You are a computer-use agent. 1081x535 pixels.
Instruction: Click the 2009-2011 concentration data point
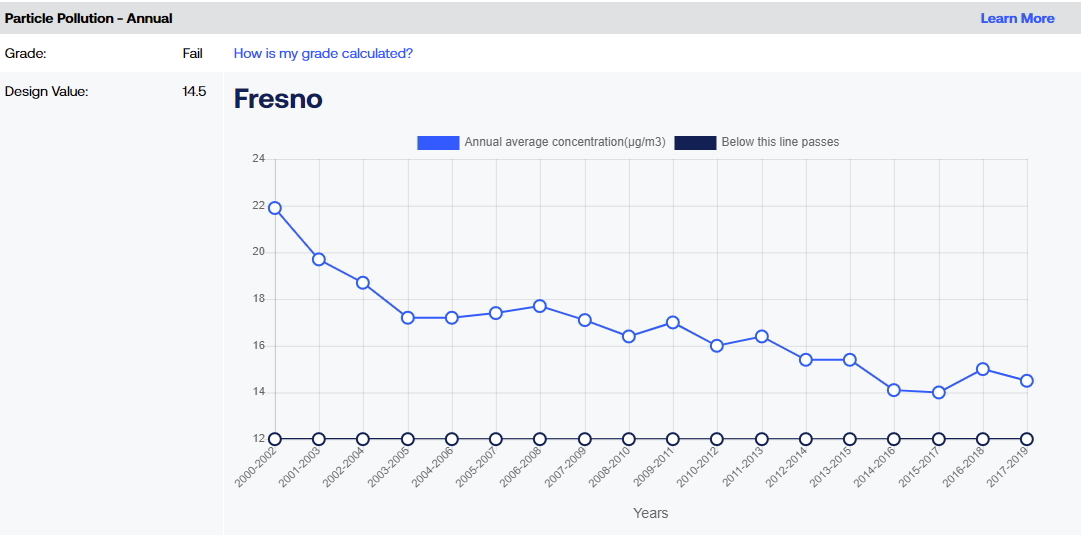click(673, 322)
